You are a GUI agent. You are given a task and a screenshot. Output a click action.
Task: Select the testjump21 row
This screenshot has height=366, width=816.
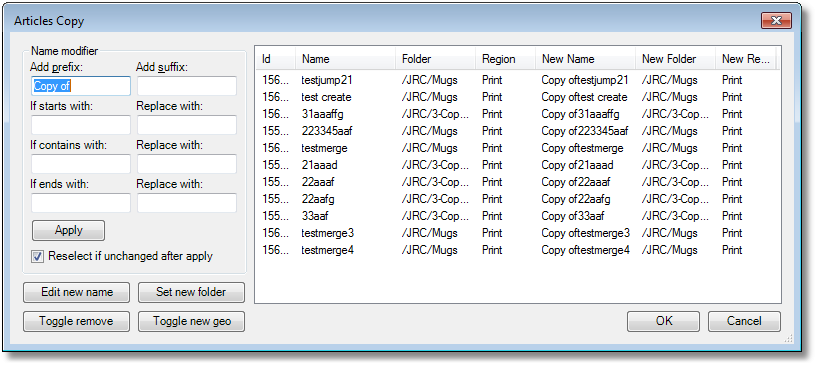click(518, 80)
